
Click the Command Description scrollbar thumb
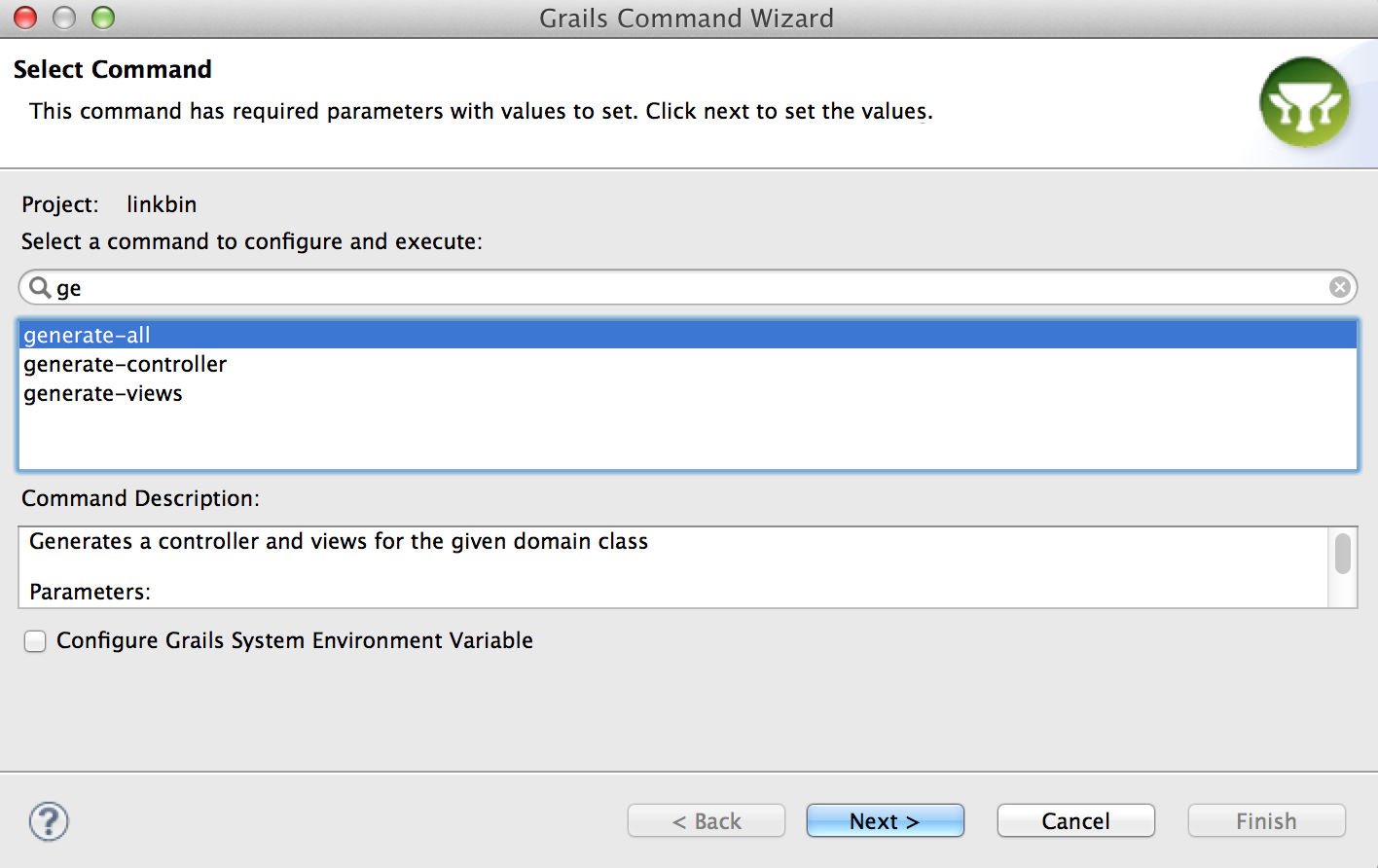point(1343,554)
